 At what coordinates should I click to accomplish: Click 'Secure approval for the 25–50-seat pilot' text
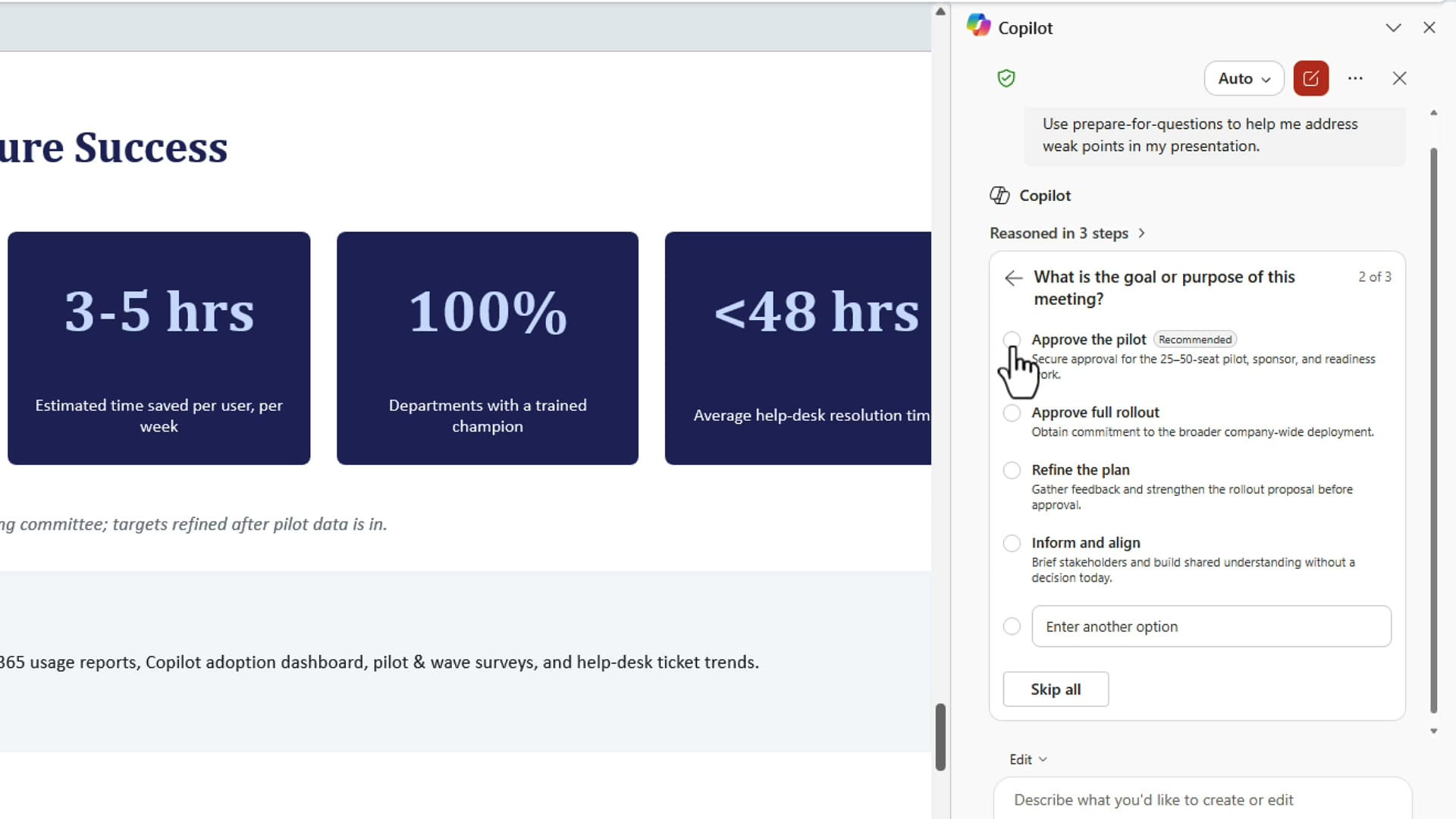tap(1203, 366)
